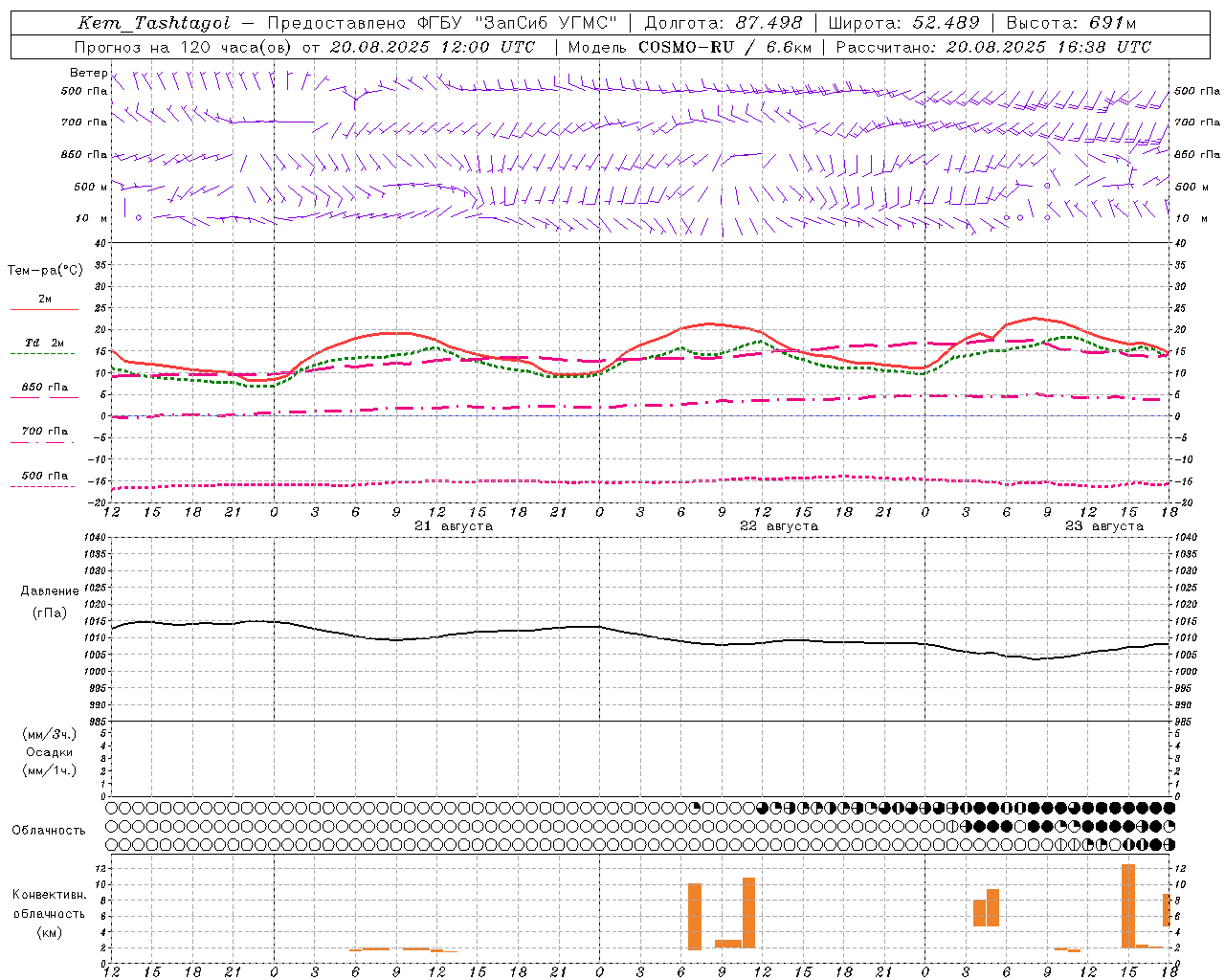Click the tallest orange convective bar on 23 августа
The height and width of the screenshot is (980, 1225).
click(x=1128, y=906)
